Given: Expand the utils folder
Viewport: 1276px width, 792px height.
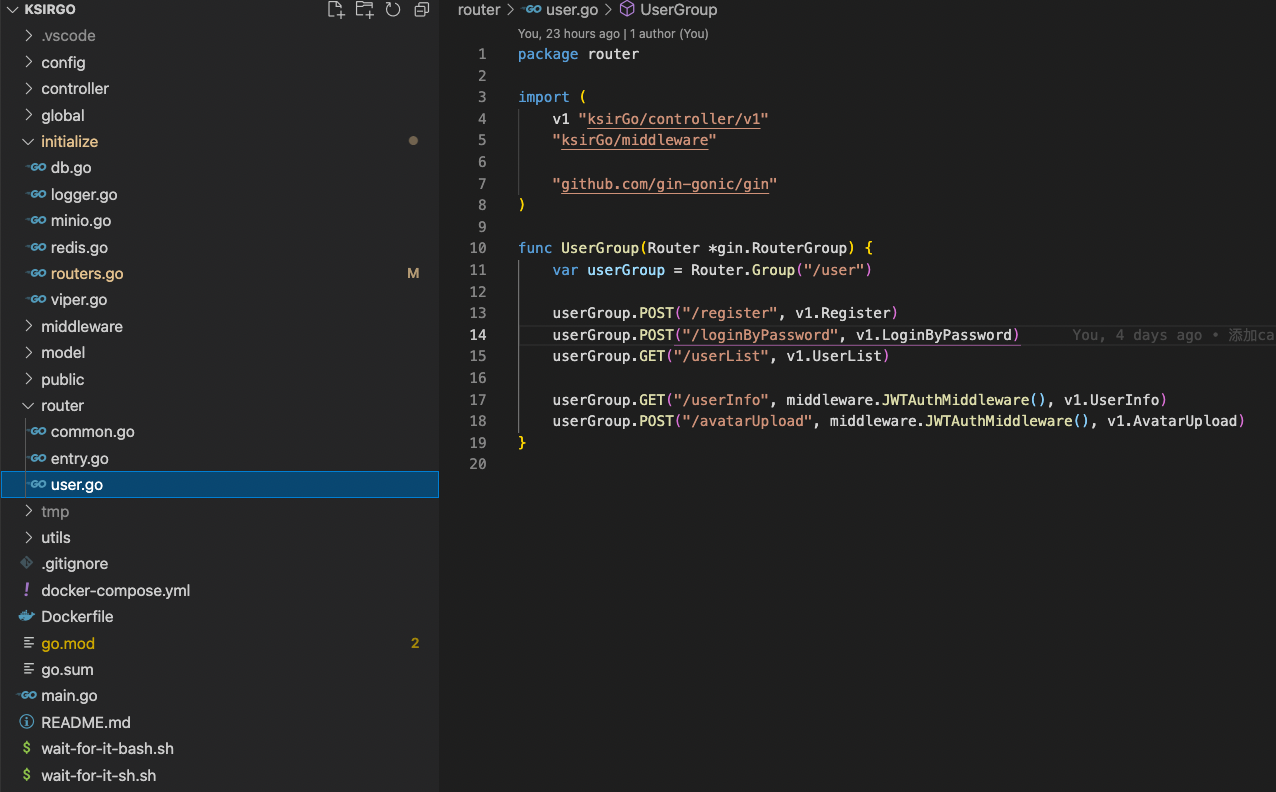Looking at the screenshot, I should (x=28, y=537).
